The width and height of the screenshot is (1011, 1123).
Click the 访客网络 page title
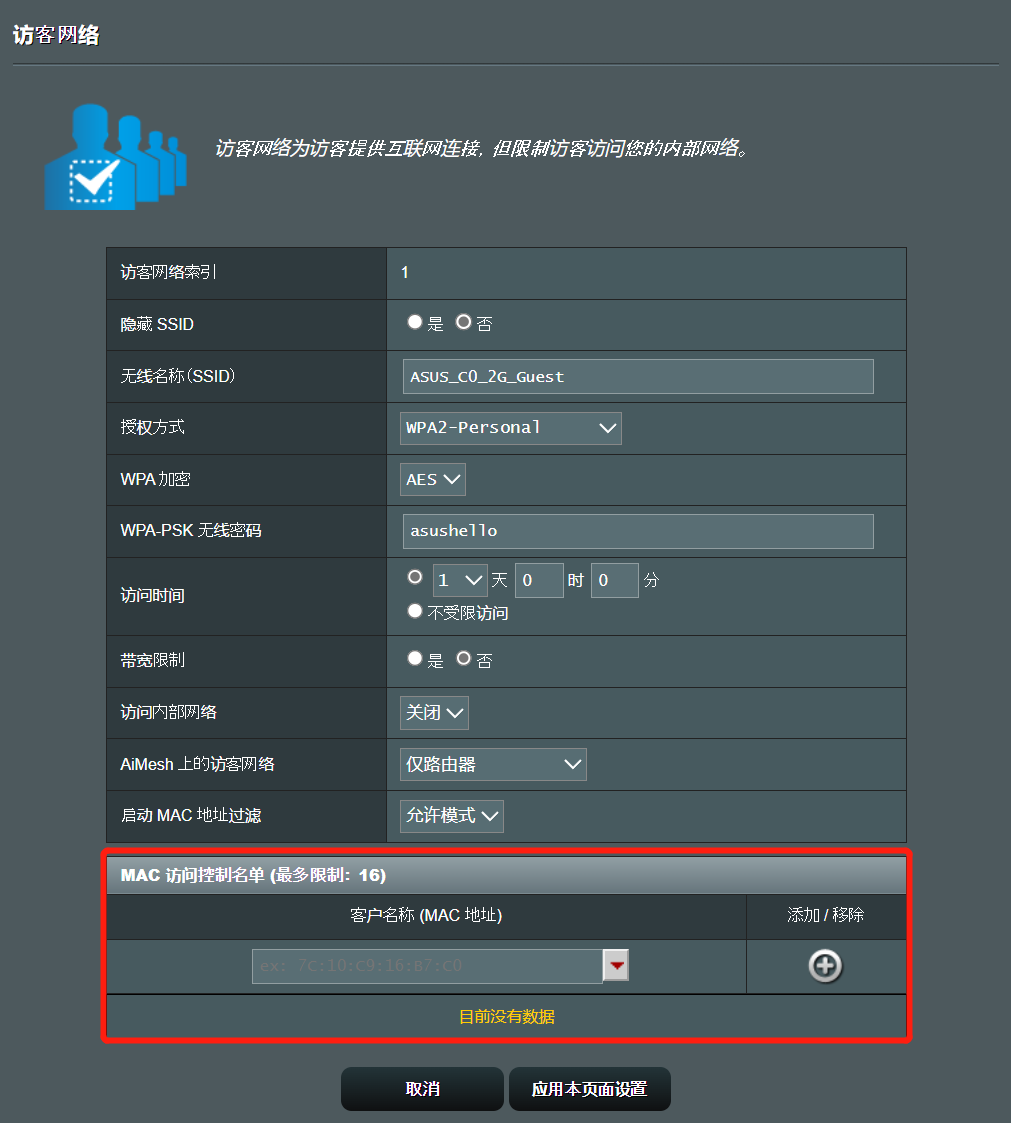[55, 33]
